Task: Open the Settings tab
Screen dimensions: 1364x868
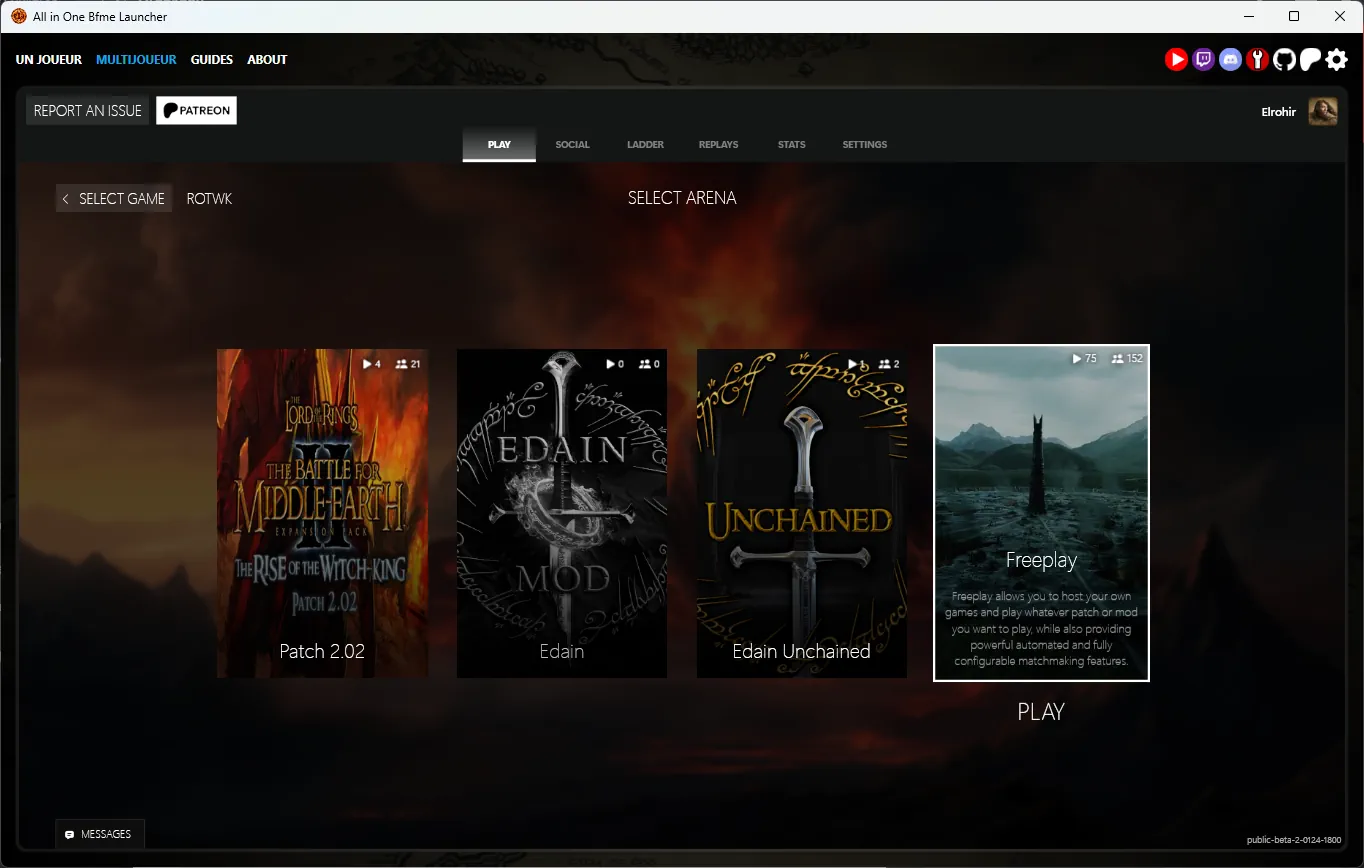Action: pos(865,145)
